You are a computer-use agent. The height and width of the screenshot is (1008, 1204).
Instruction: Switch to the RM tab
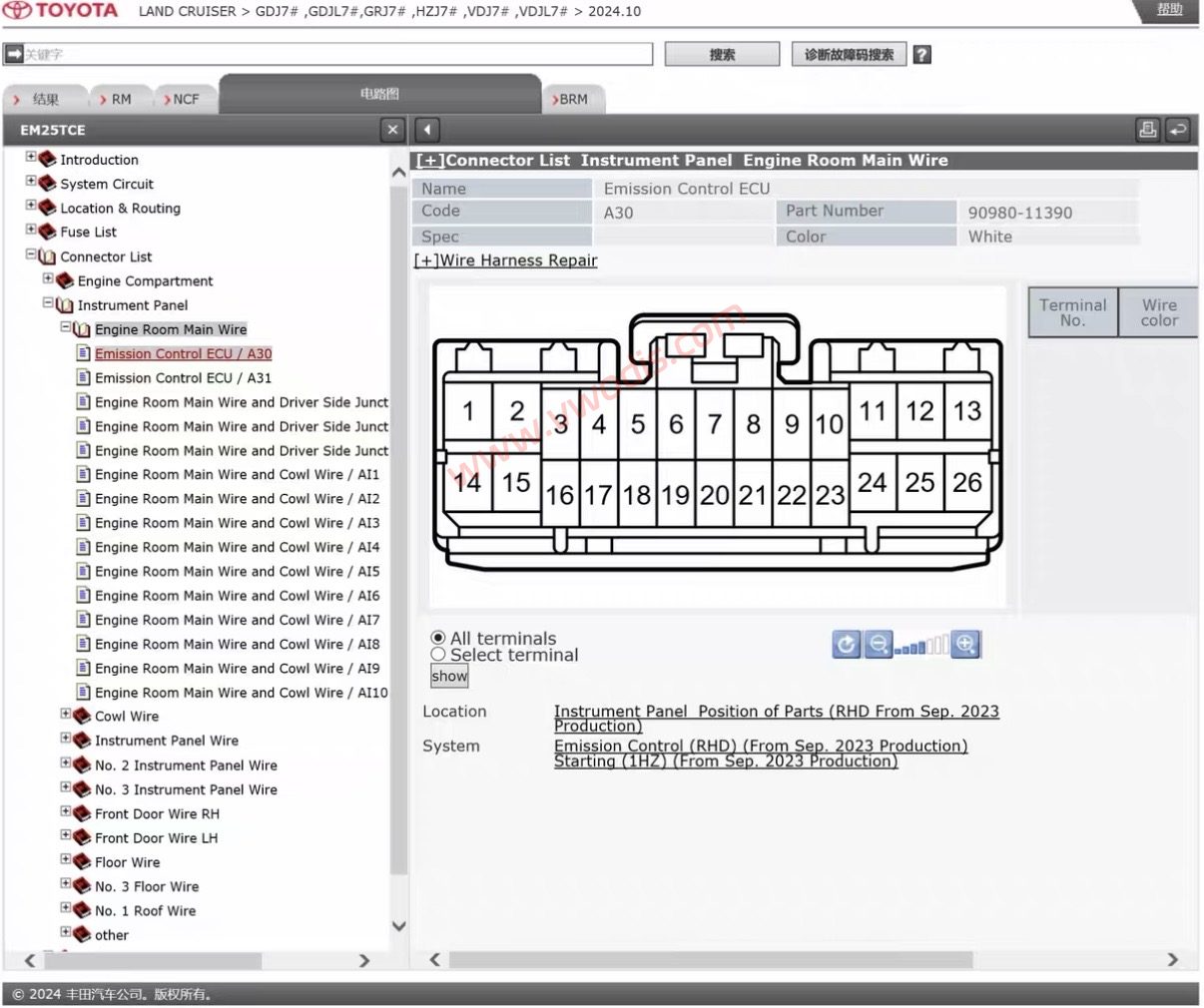[114, 99]
